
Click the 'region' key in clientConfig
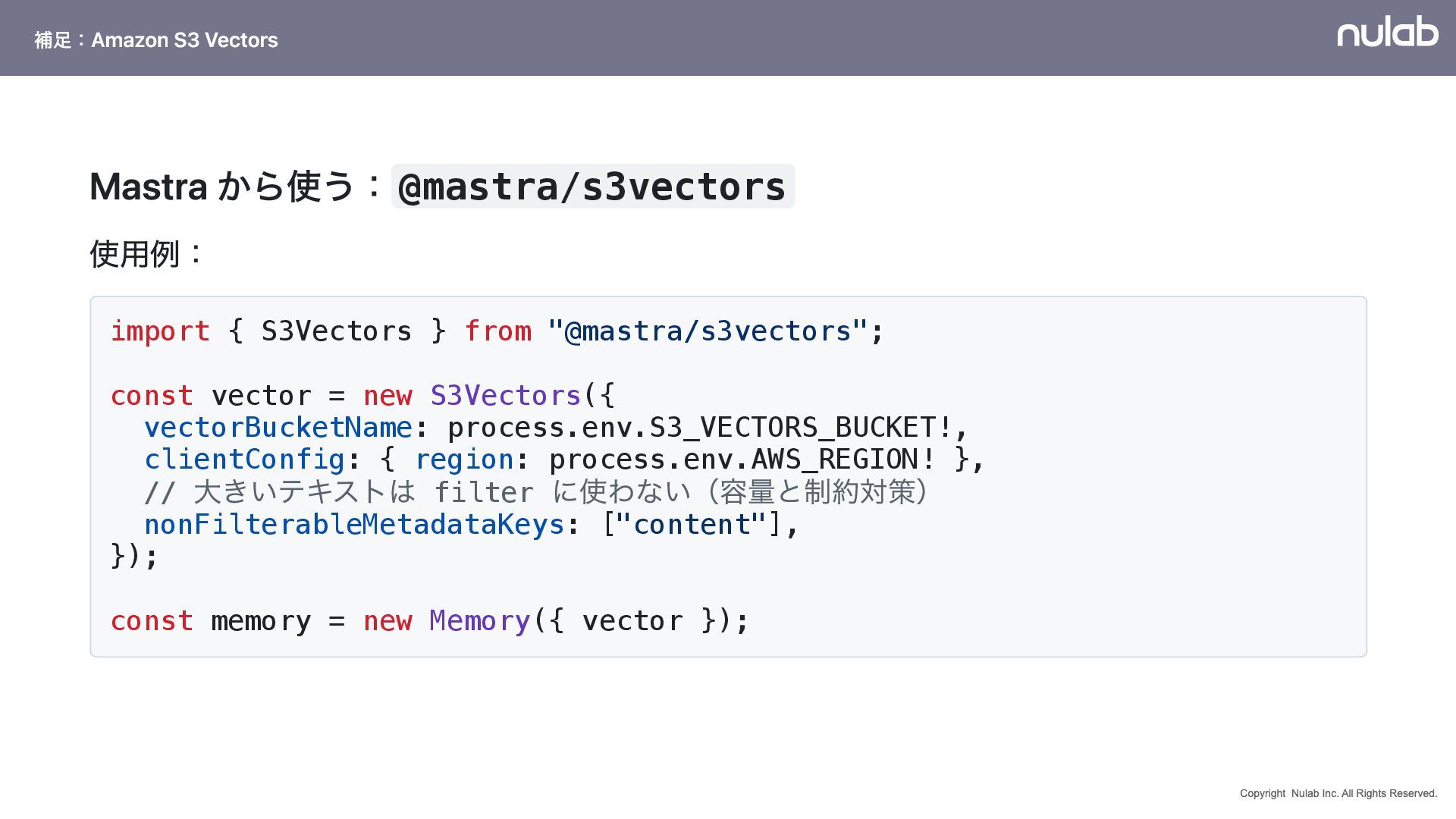(464, 460)
